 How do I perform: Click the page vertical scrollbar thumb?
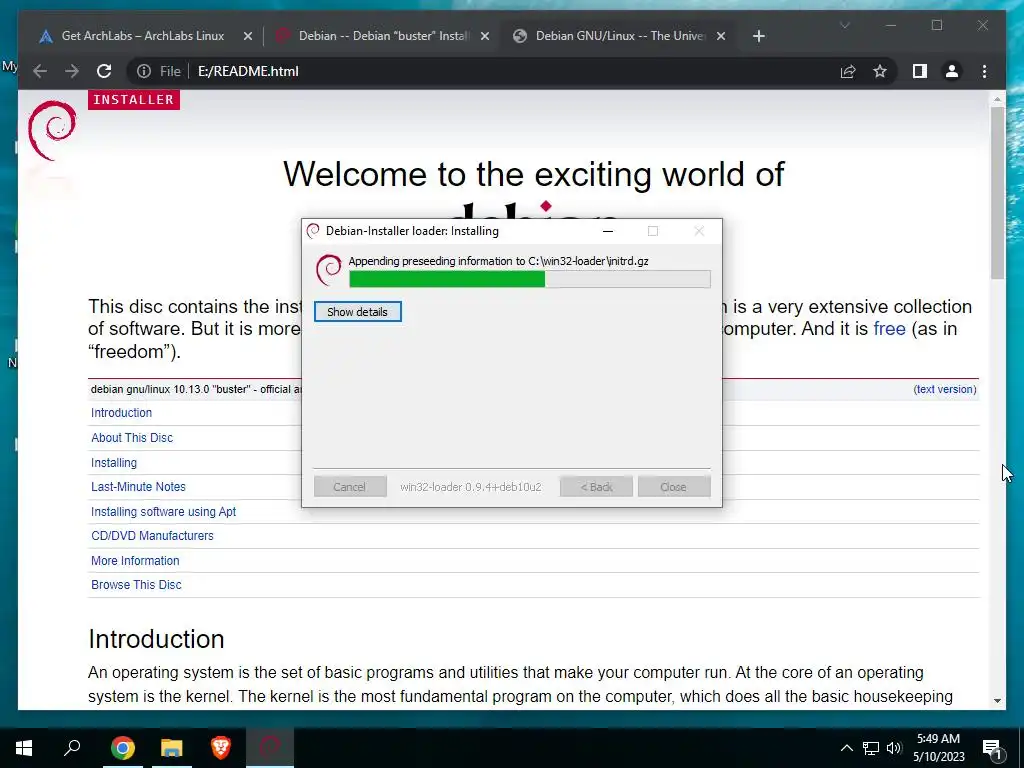point(997,193)
